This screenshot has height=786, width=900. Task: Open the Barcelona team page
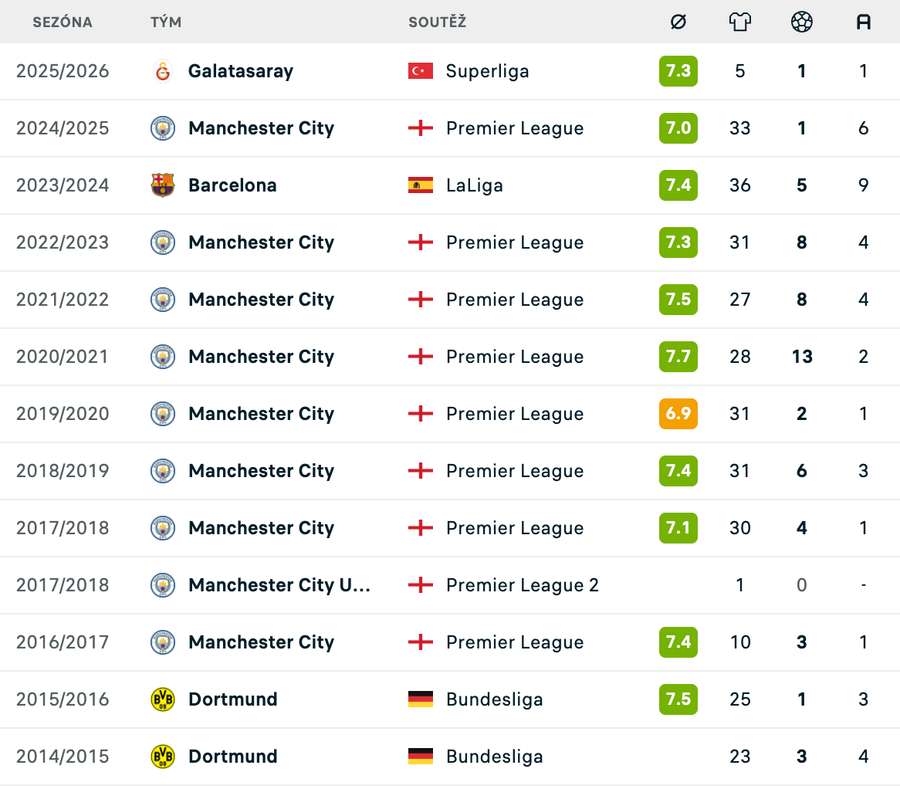click(x=232, y=185)
